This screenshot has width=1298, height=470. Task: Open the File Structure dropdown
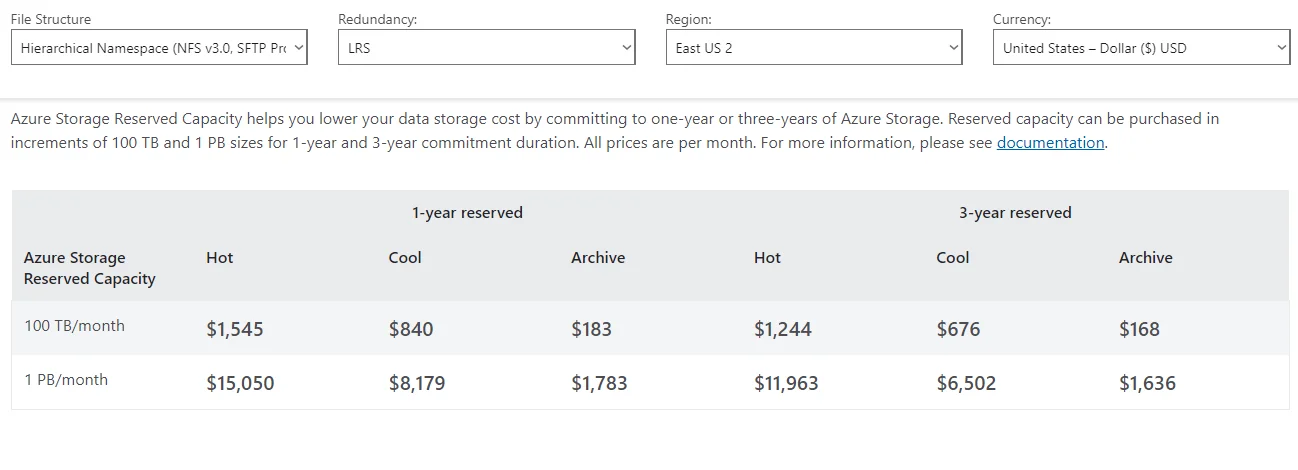point(159,48)
